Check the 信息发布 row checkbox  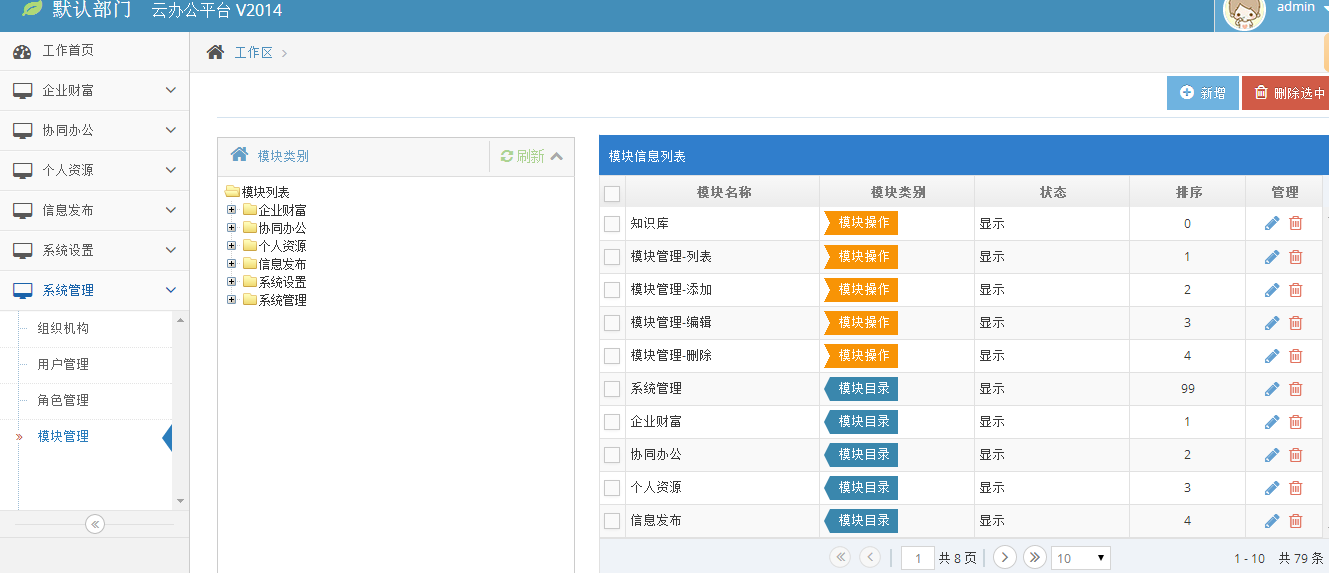(612, 521)
